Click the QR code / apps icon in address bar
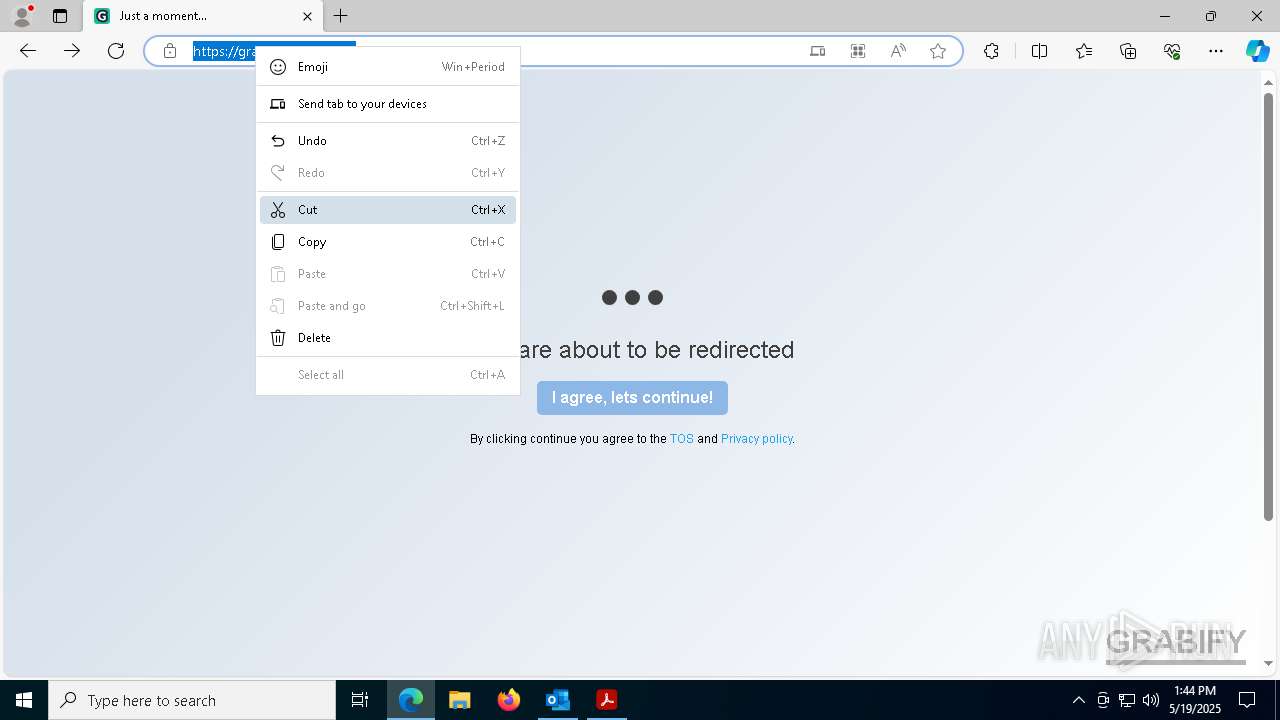This screenshot has width=1280, height=720. [x=858, y=51]
